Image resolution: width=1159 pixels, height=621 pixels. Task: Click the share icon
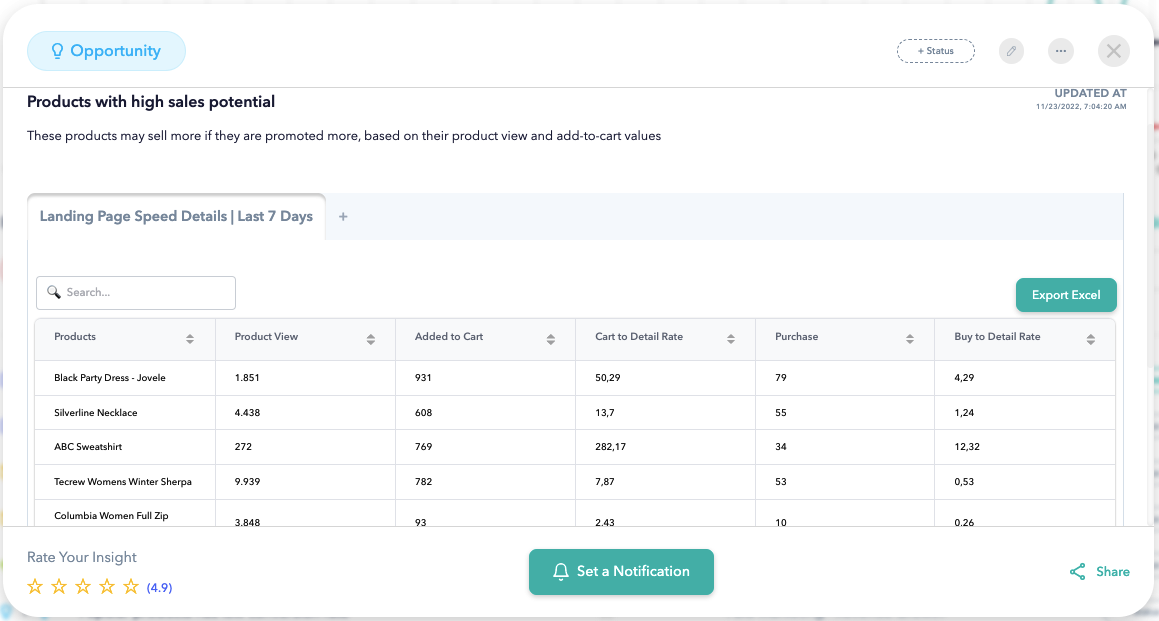coord(1077,572)
